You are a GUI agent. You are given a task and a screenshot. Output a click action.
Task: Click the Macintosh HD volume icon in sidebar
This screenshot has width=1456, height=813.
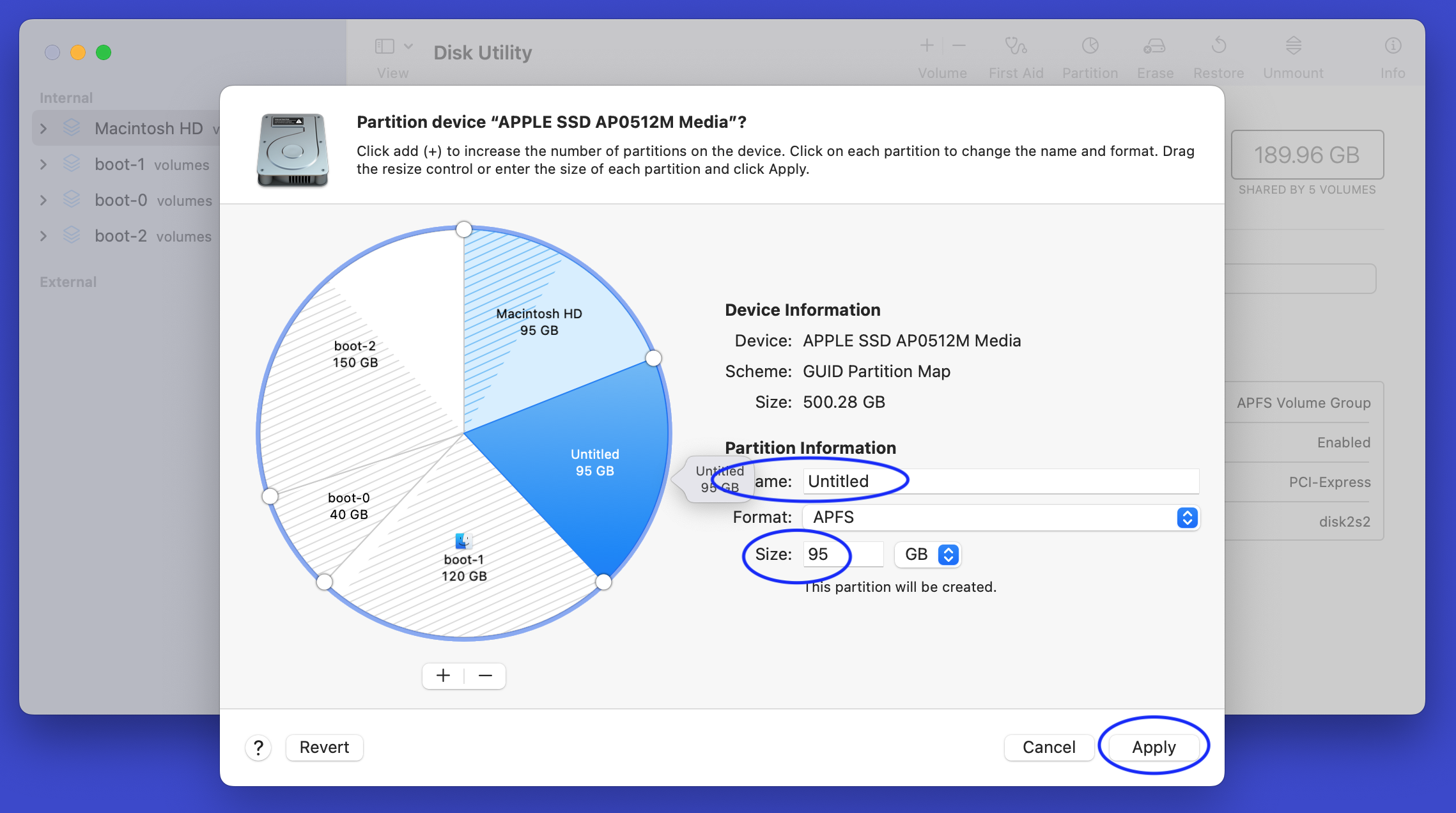pos(72,128)
